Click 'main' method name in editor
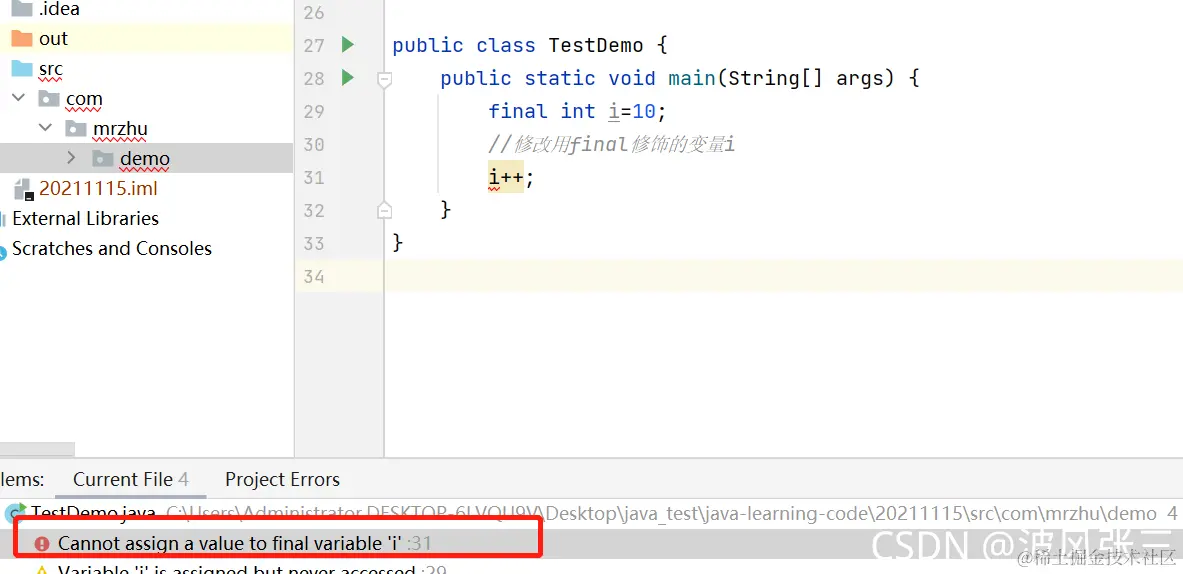The width and height of the screenshot is (1183, 574). (x=692, y=78)
